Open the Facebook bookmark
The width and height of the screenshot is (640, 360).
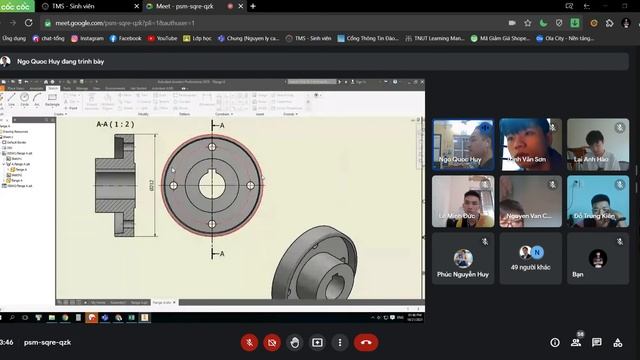tap(125, 38)
